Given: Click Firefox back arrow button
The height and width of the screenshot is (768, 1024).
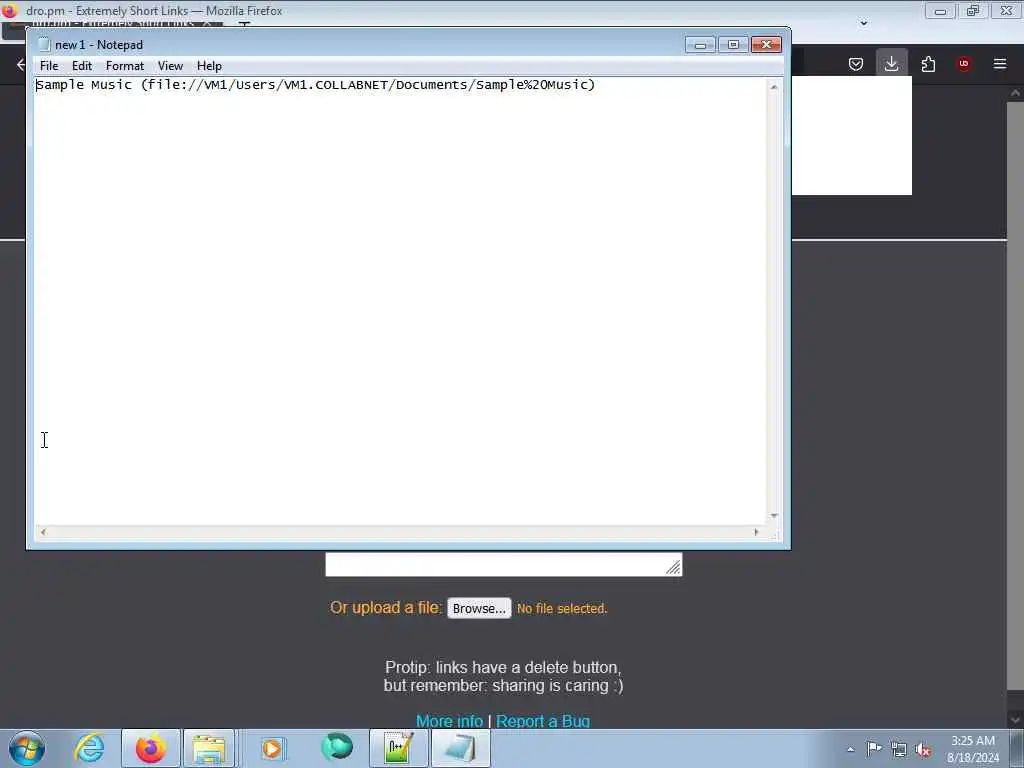Looking at the screenshot, I should [21, 64].
